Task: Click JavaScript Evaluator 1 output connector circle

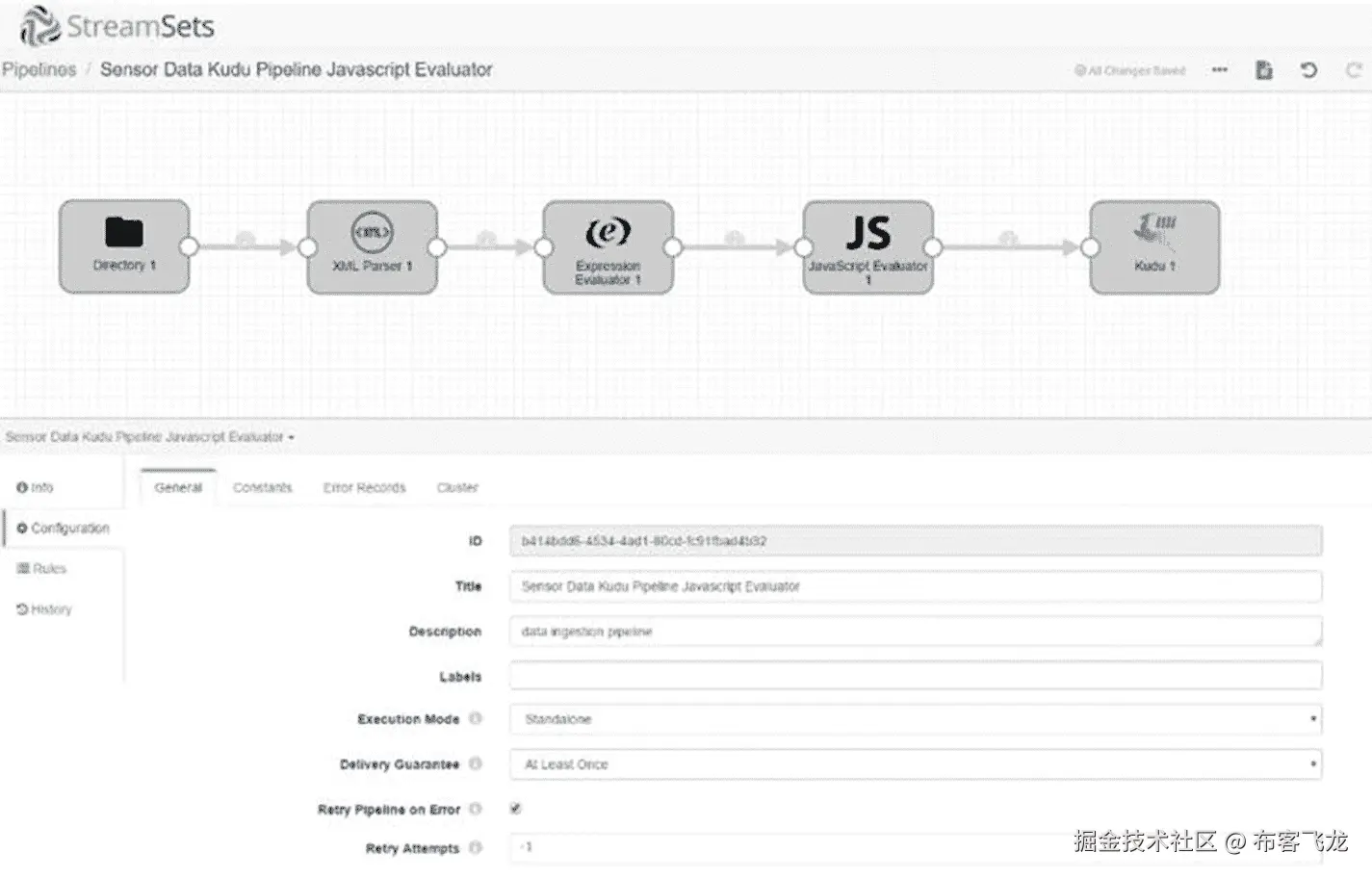Action: (x=933, y=247)
